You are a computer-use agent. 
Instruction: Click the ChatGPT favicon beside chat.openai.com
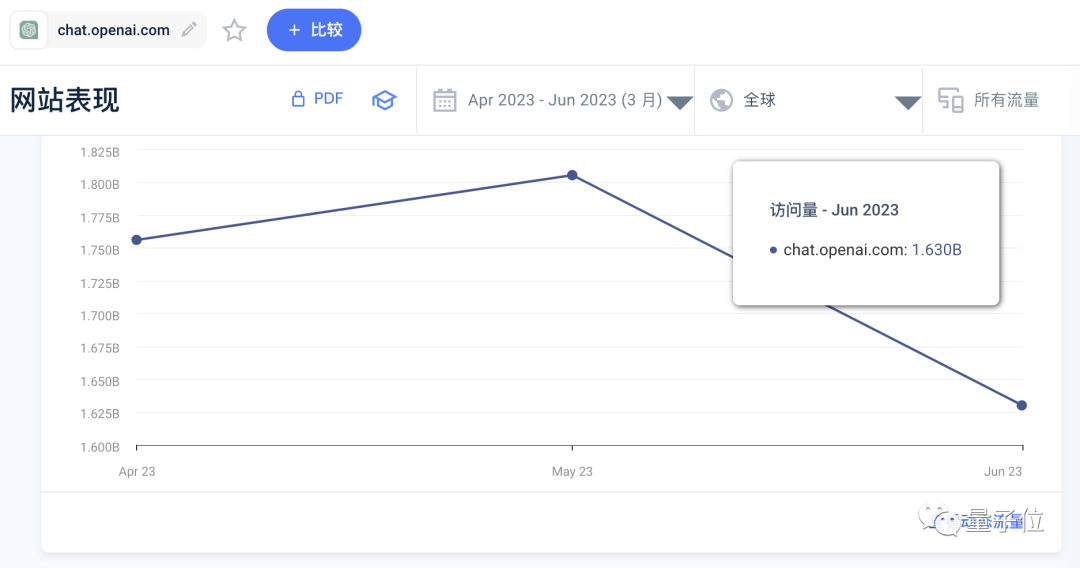[x=29, y=30]
